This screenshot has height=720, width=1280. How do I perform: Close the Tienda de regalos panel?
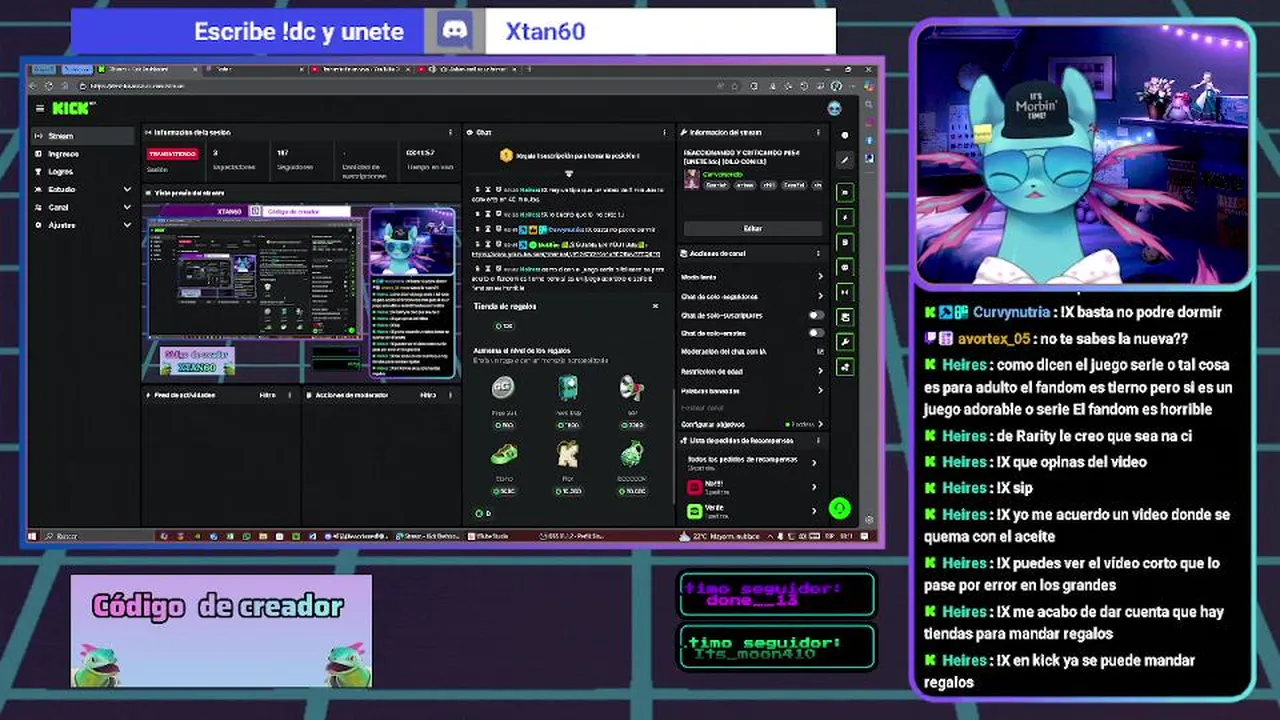tap(655, 306)
